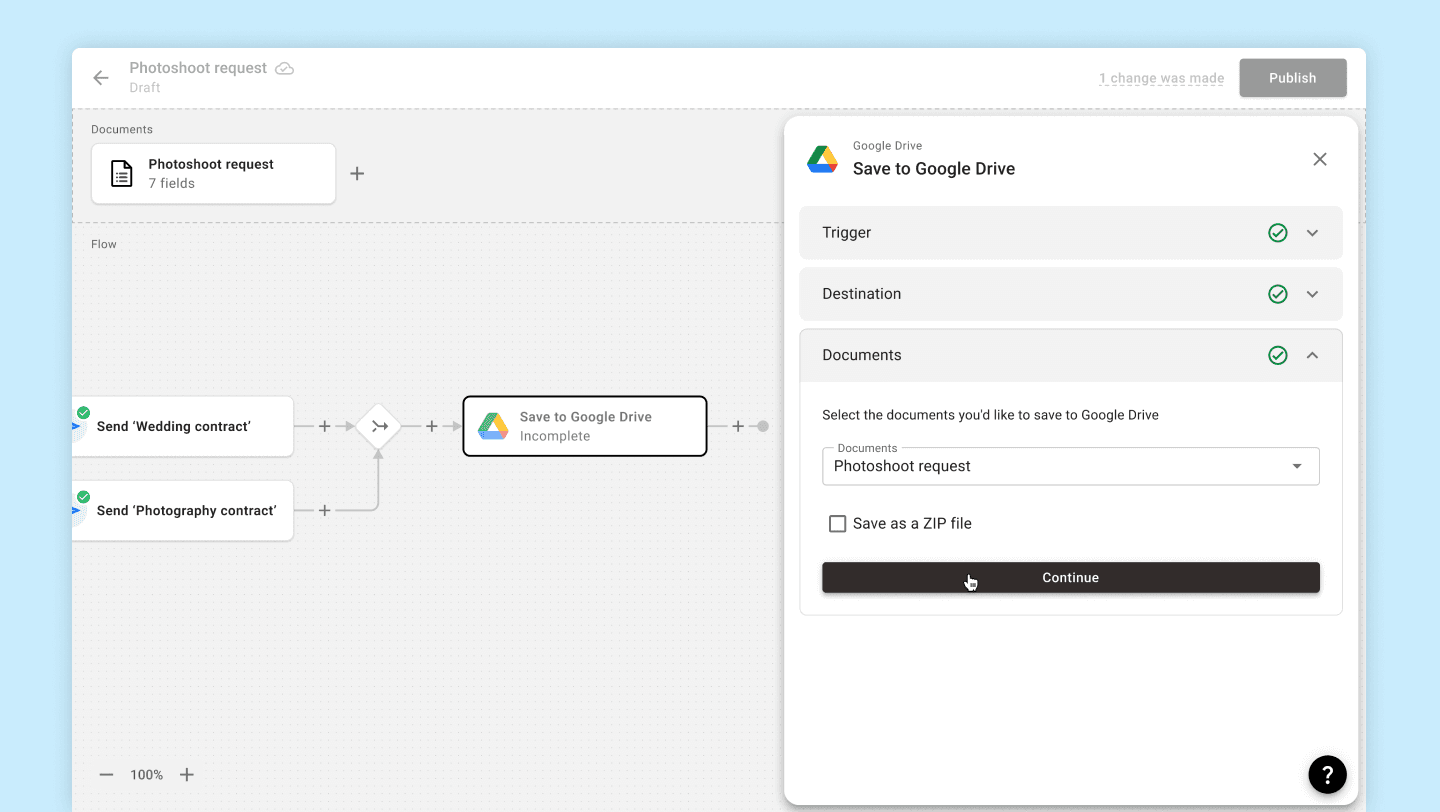Image resolution: width=1440 pixels, height=812 pixels.
Task: Click the Google Drive logo in the panel header
Action: pyautogui.click(x=823, y=159)
